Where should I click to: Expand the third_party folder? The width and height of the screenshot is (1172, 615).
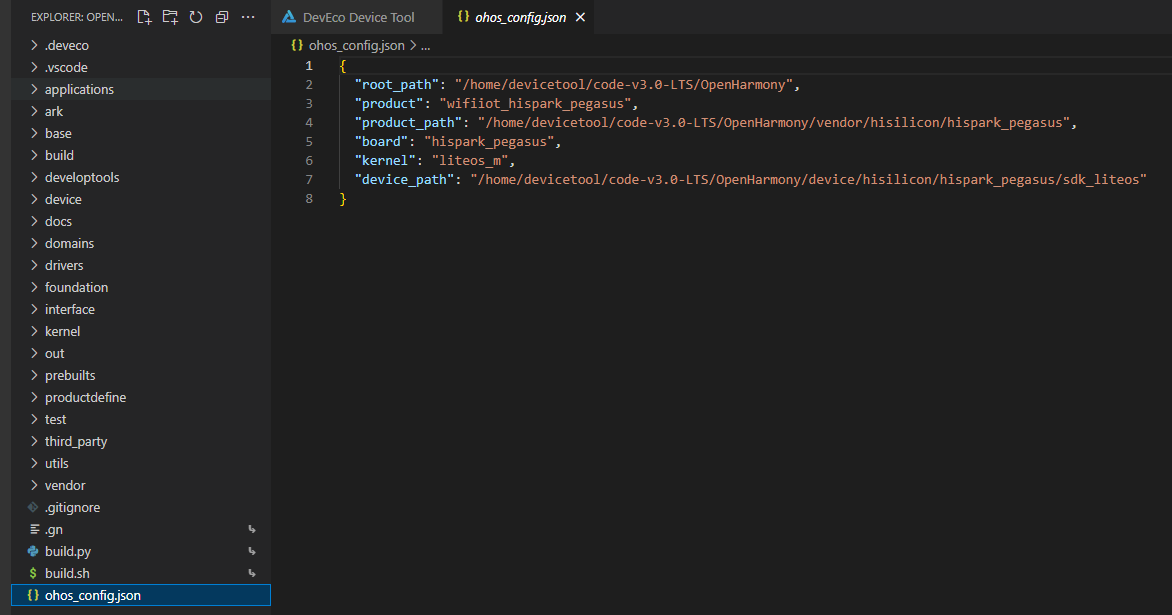coord(141,442)
